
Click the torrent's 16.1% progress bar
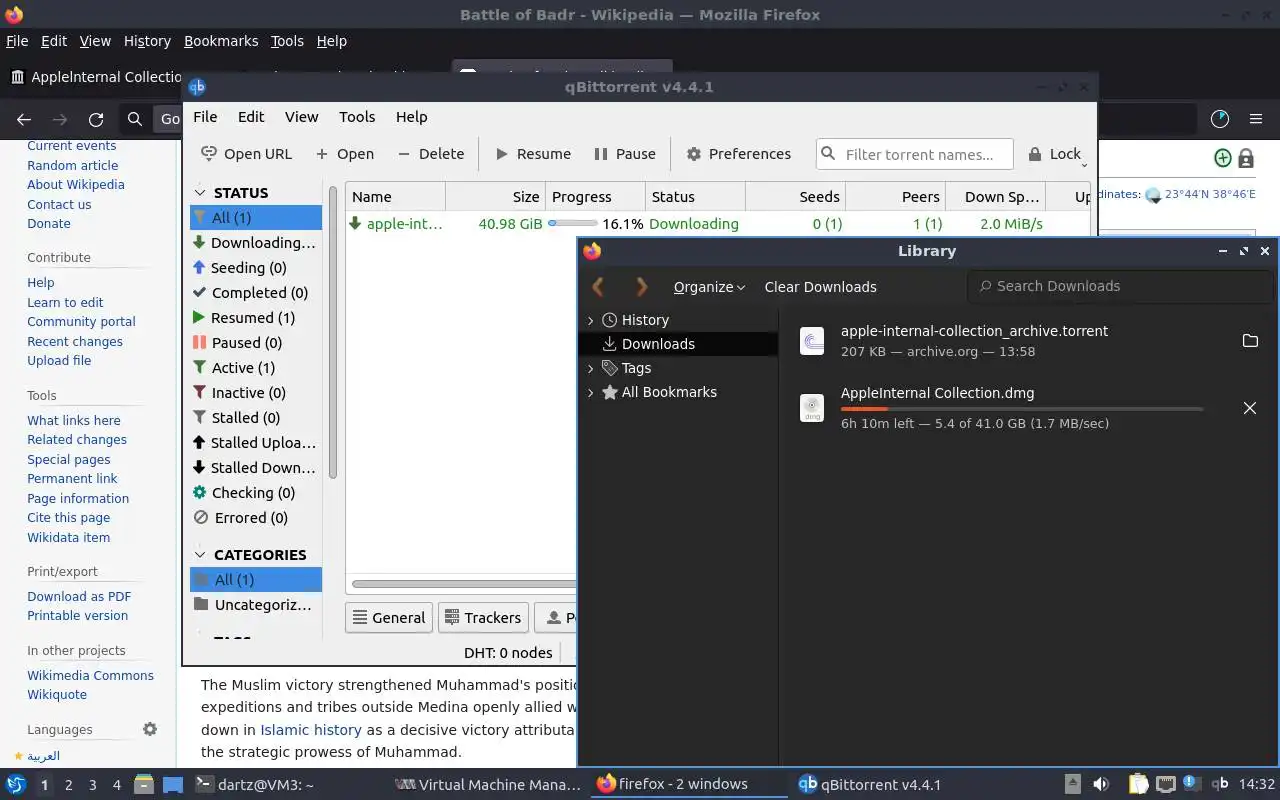[573, 224]
